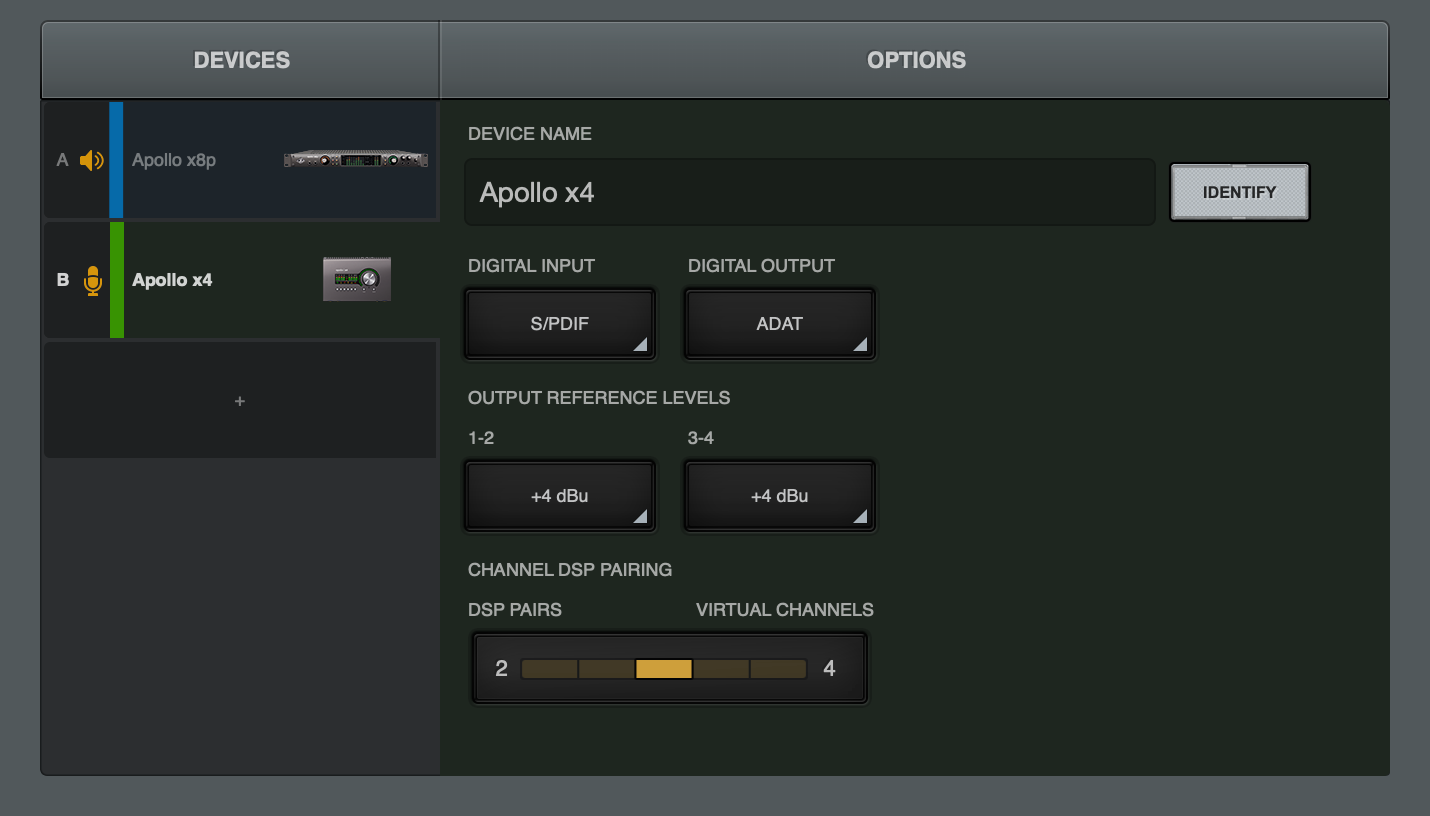The image size is (1430, 816).
Task: Click the plus icon to add a device
Action: coord(239,400)
